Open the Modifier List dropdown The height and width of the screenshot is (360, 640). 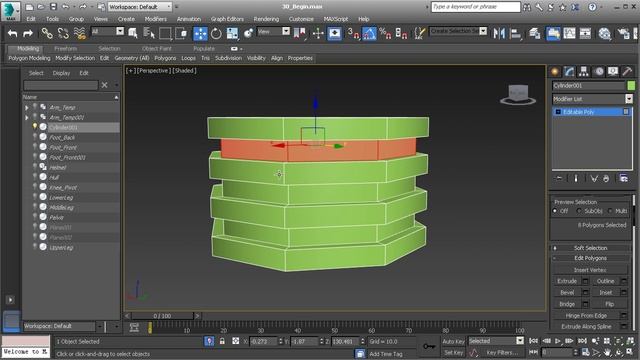pyautogui.click(x=592, y=99)
